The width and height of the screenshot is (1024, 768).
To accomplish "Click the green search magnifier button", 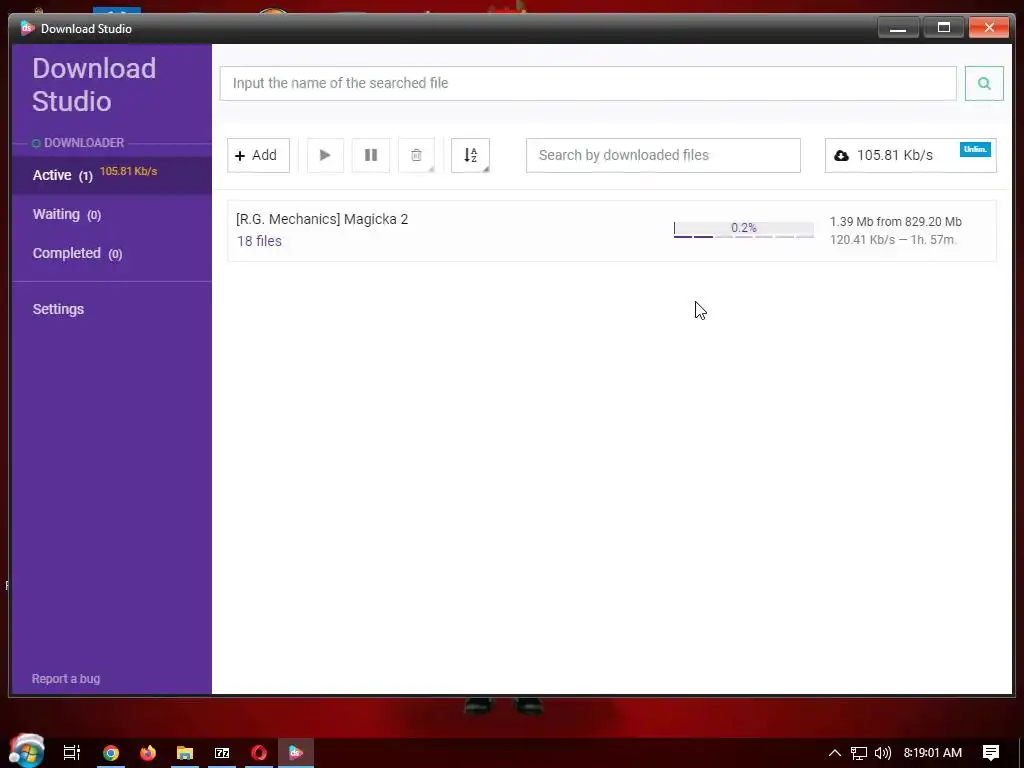I will click(984, 83).
